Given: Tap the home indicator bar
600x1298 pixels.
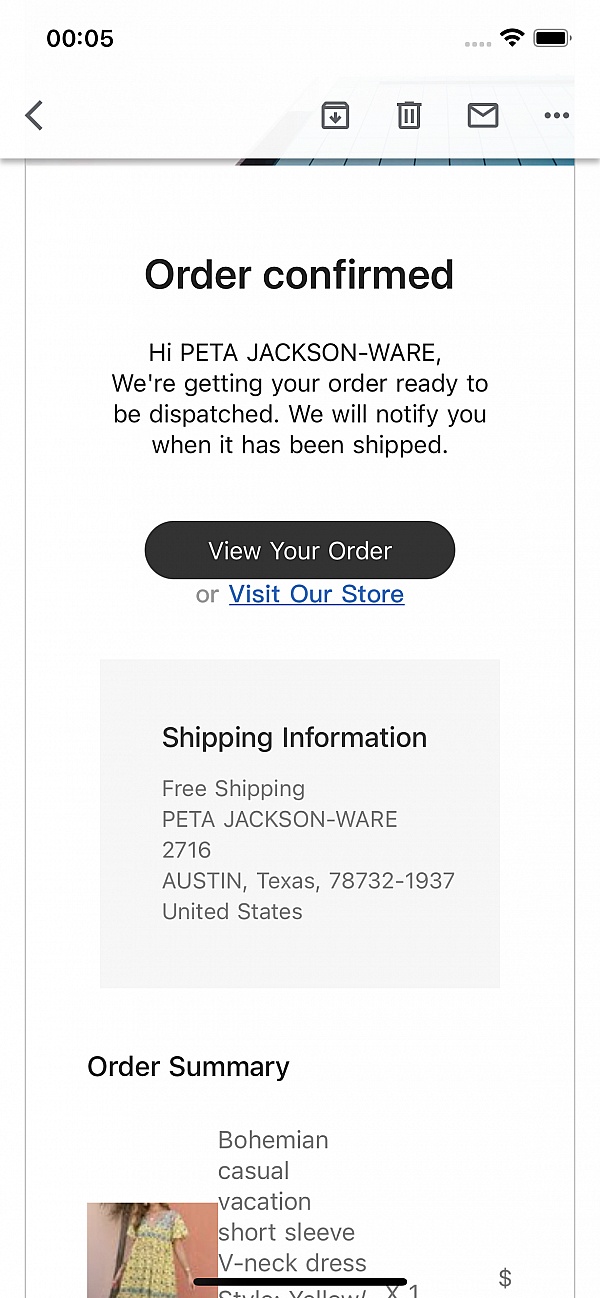Looking at the screenshot, I should [x=300, y=1282].
